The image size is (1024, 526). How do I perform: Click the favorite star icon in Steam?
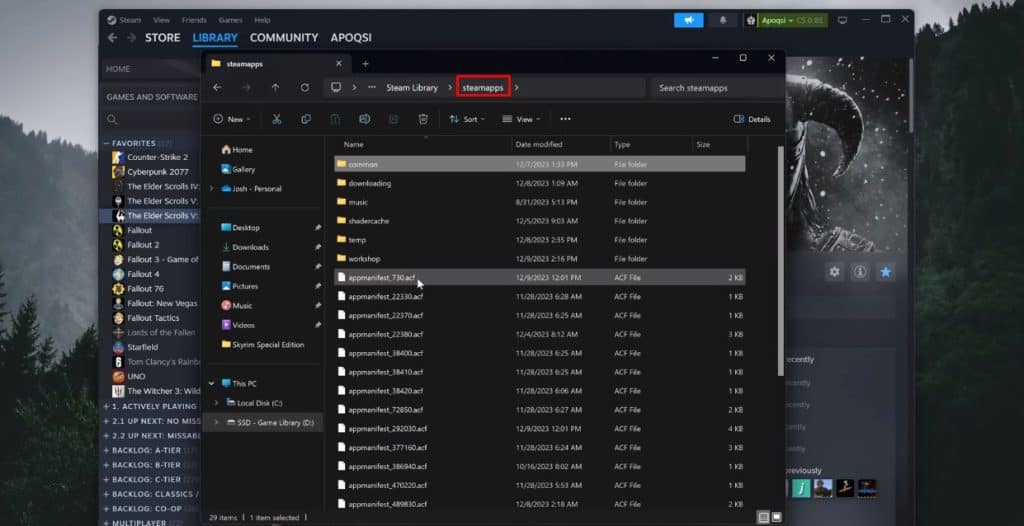tap(886, 272)
